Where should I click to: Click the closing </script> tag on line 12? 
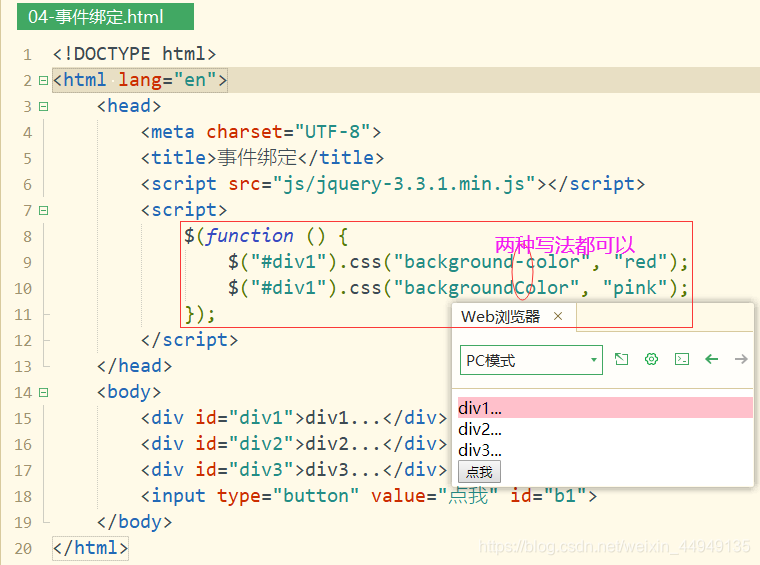tap(190, 340)
